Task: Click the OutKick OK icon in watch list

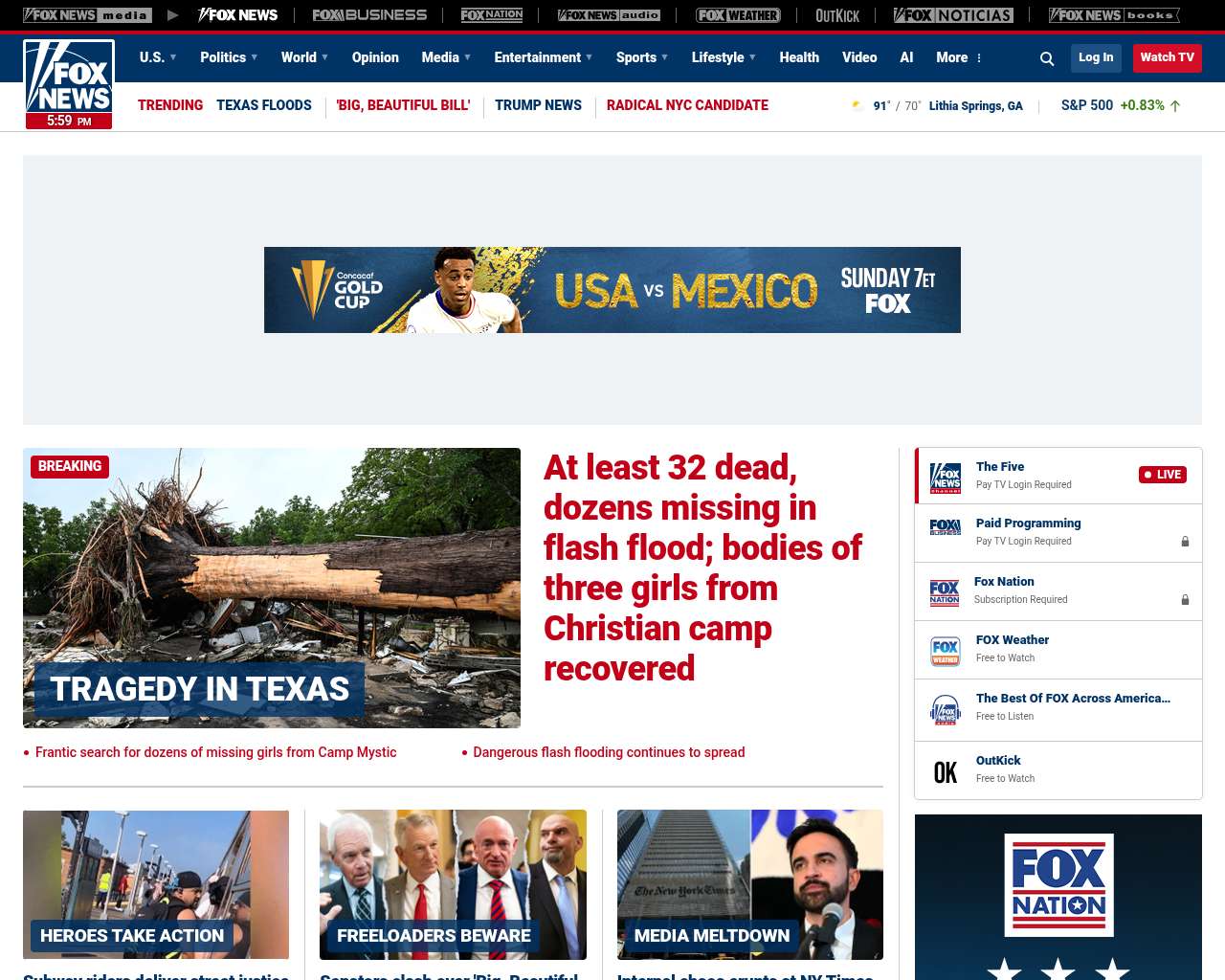Action: (x=946, y=772)
